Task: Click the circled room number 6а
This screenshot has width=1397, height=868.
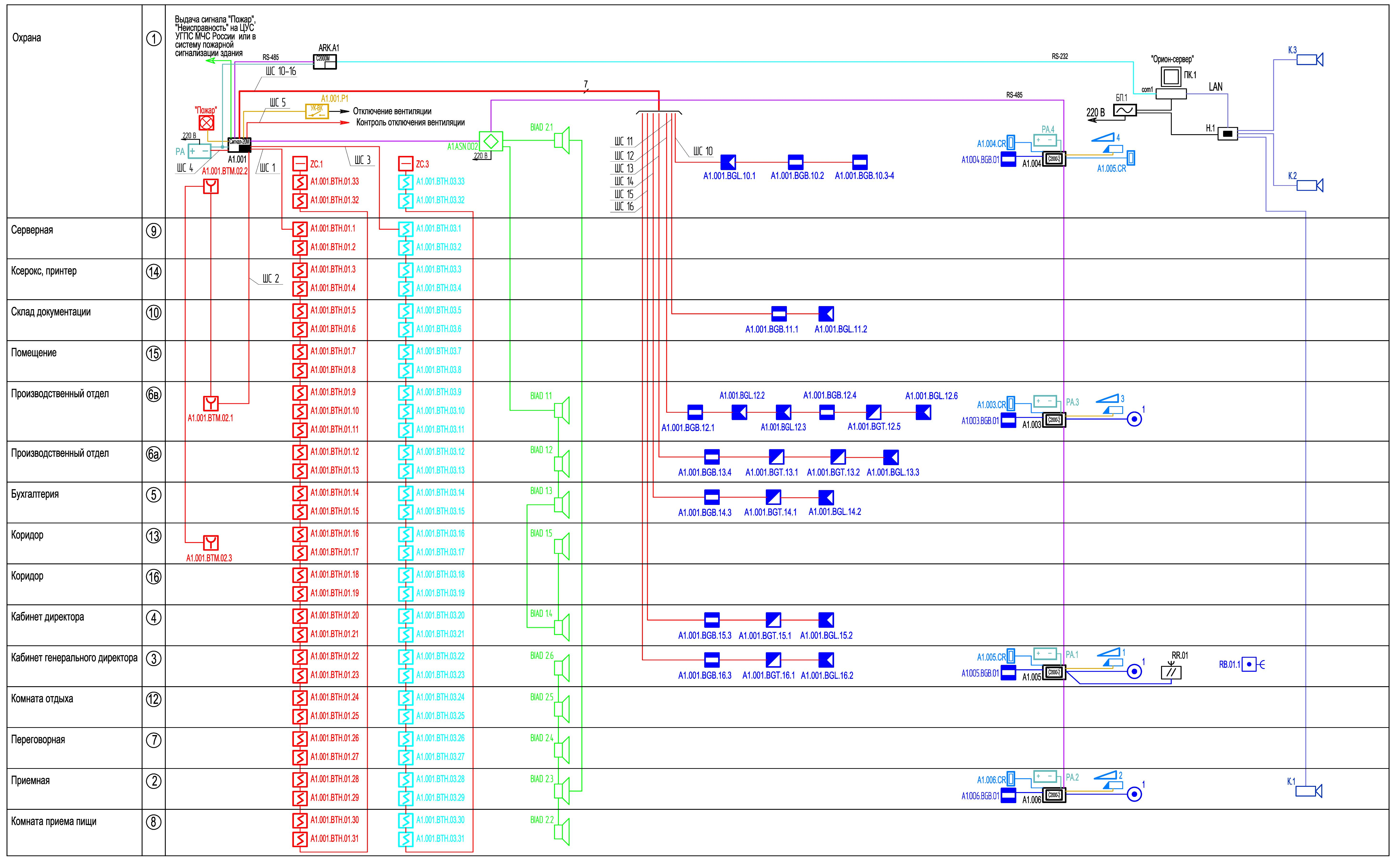Action: [154, 454]
